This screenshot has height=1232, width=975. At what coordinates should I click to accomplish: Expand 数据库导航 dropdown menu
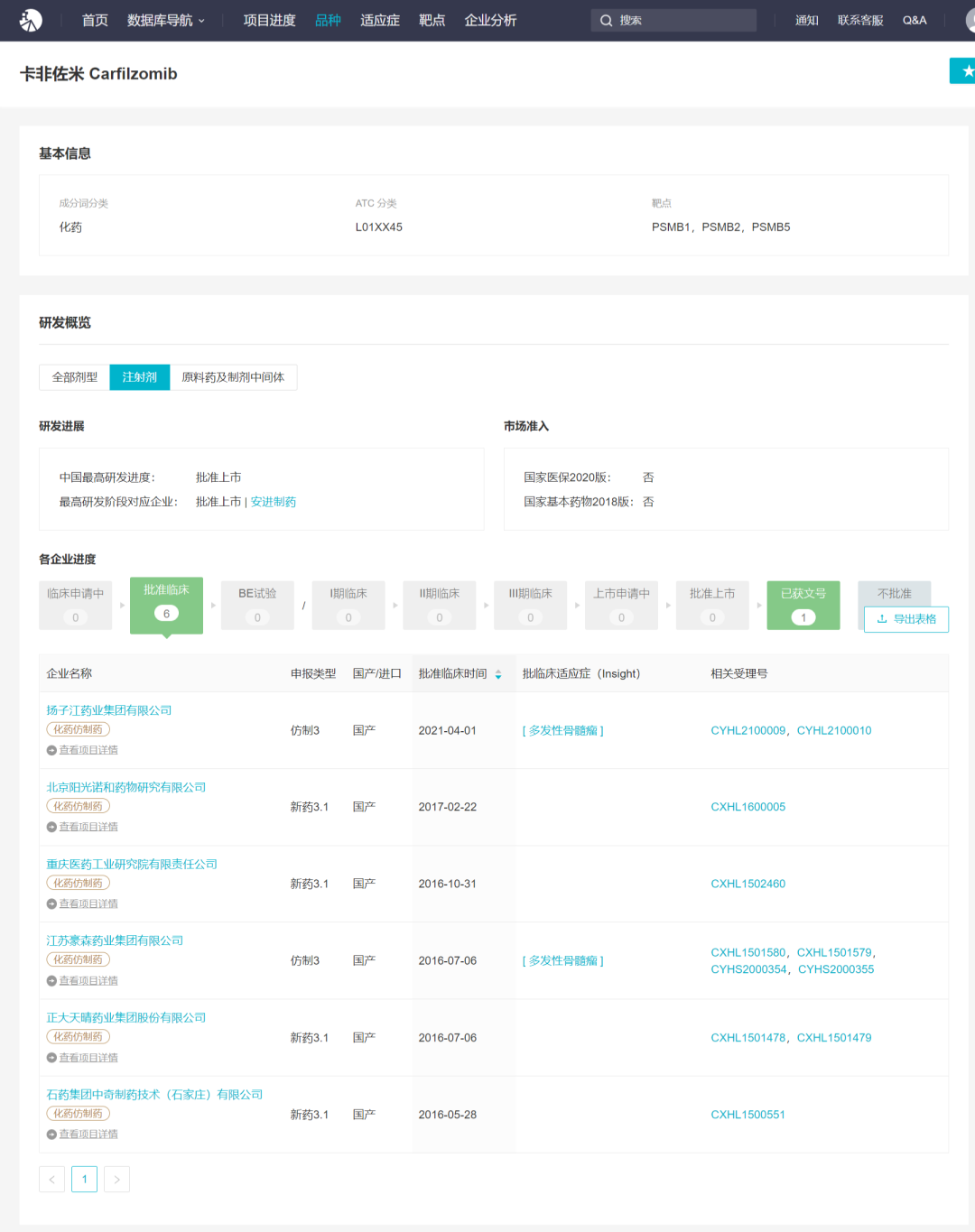[166, 20]
